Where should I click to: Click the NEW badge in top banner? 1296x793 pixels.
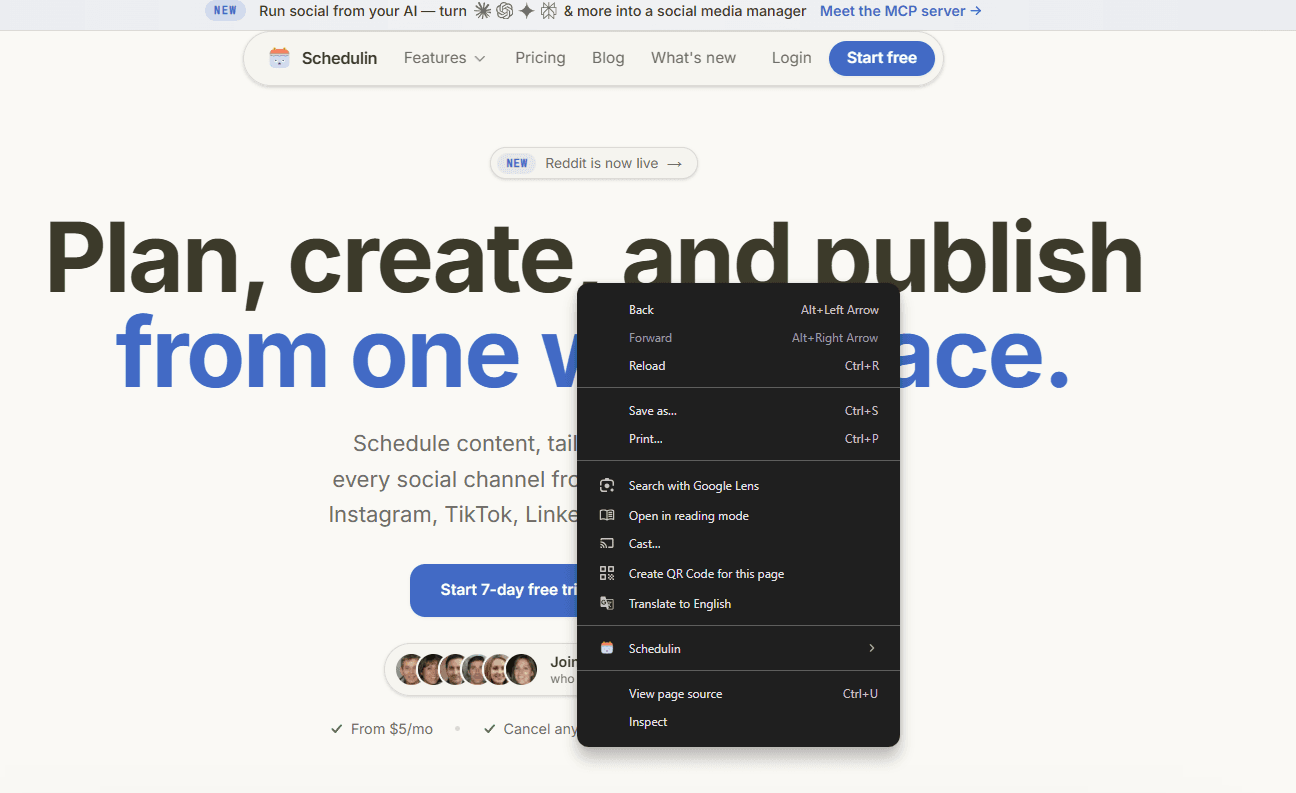click(x=225, y=11)
